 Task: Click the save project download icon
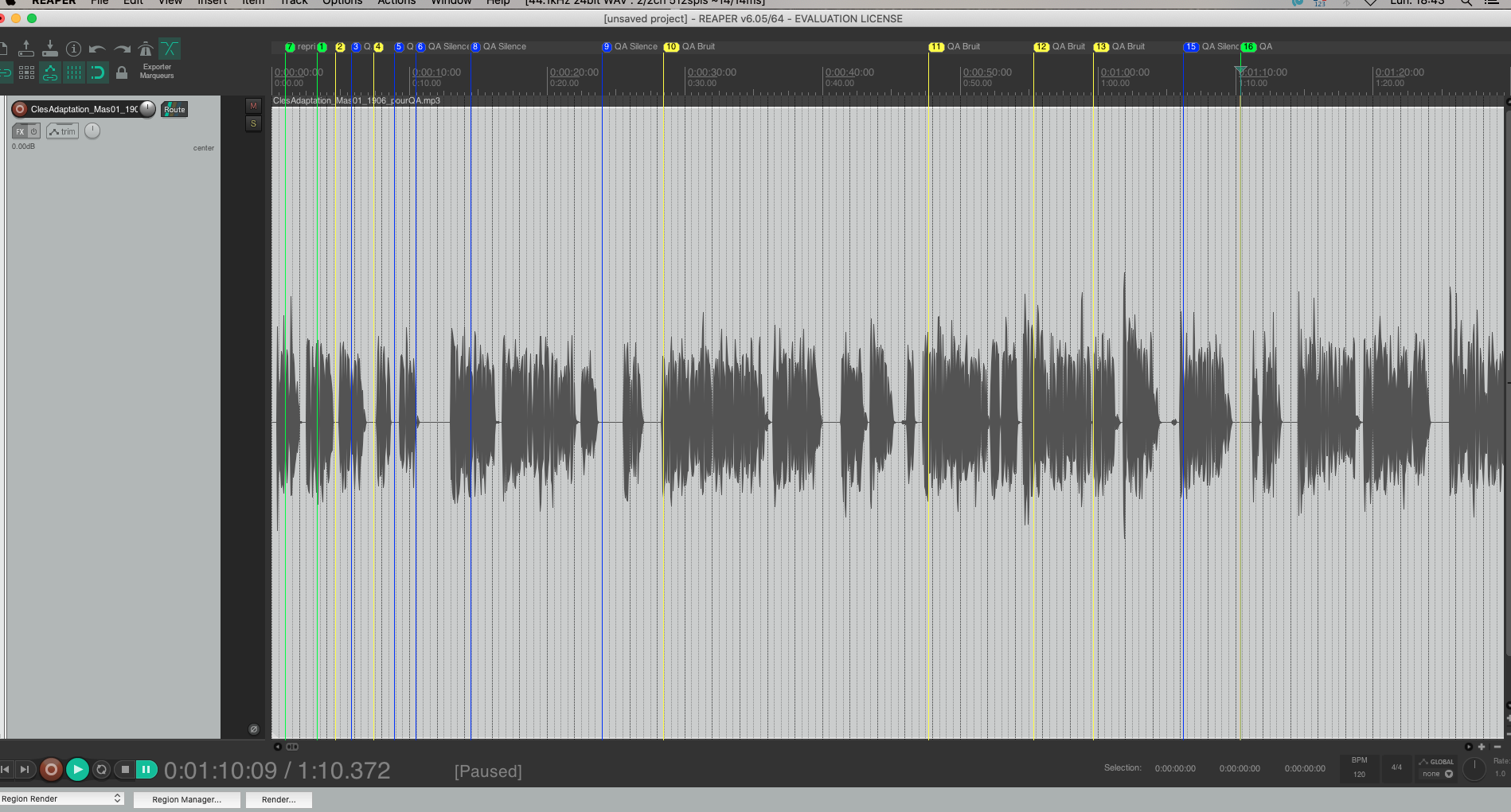pos(49,49)
